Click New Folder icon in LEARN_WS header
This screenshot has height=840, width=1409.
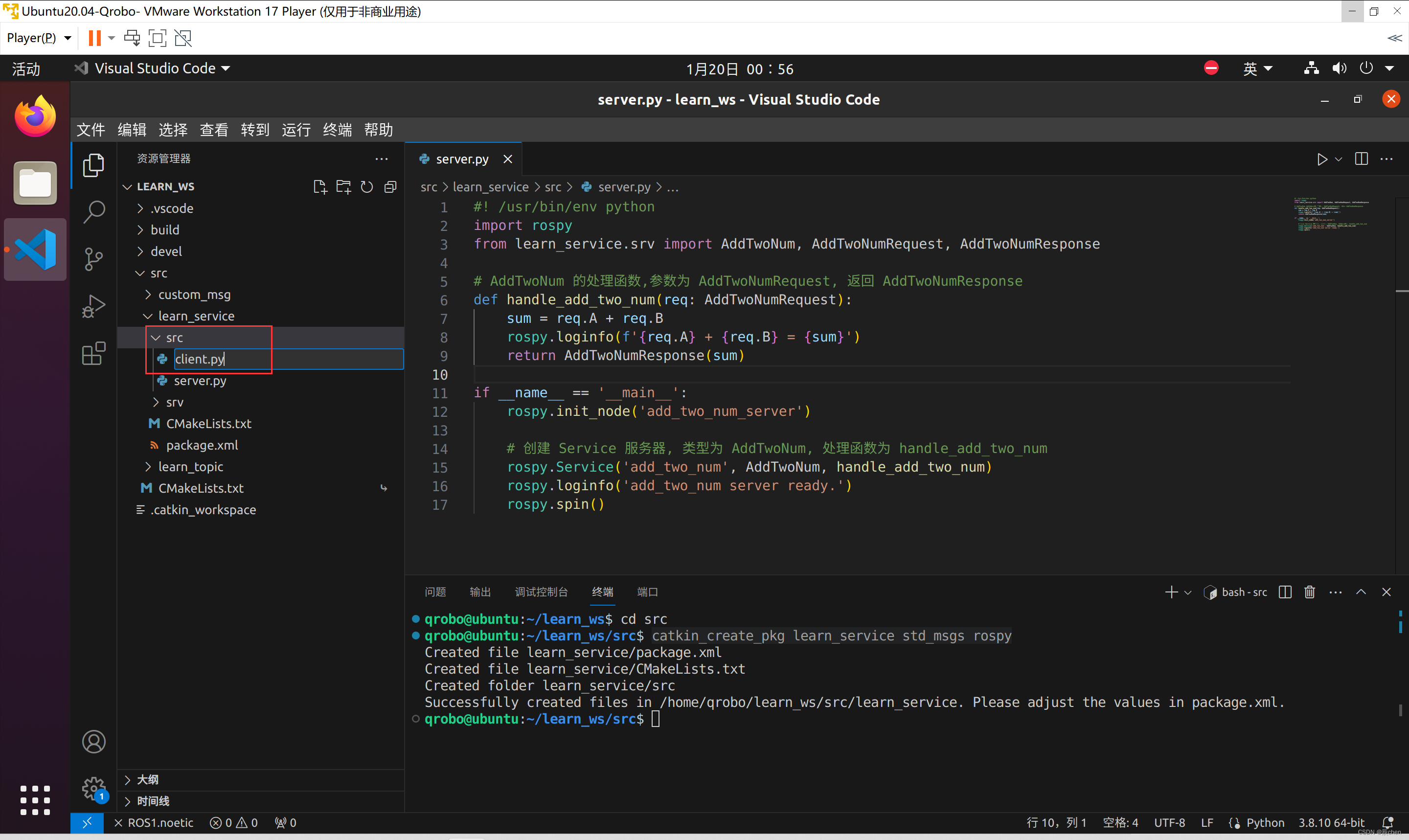343,187
